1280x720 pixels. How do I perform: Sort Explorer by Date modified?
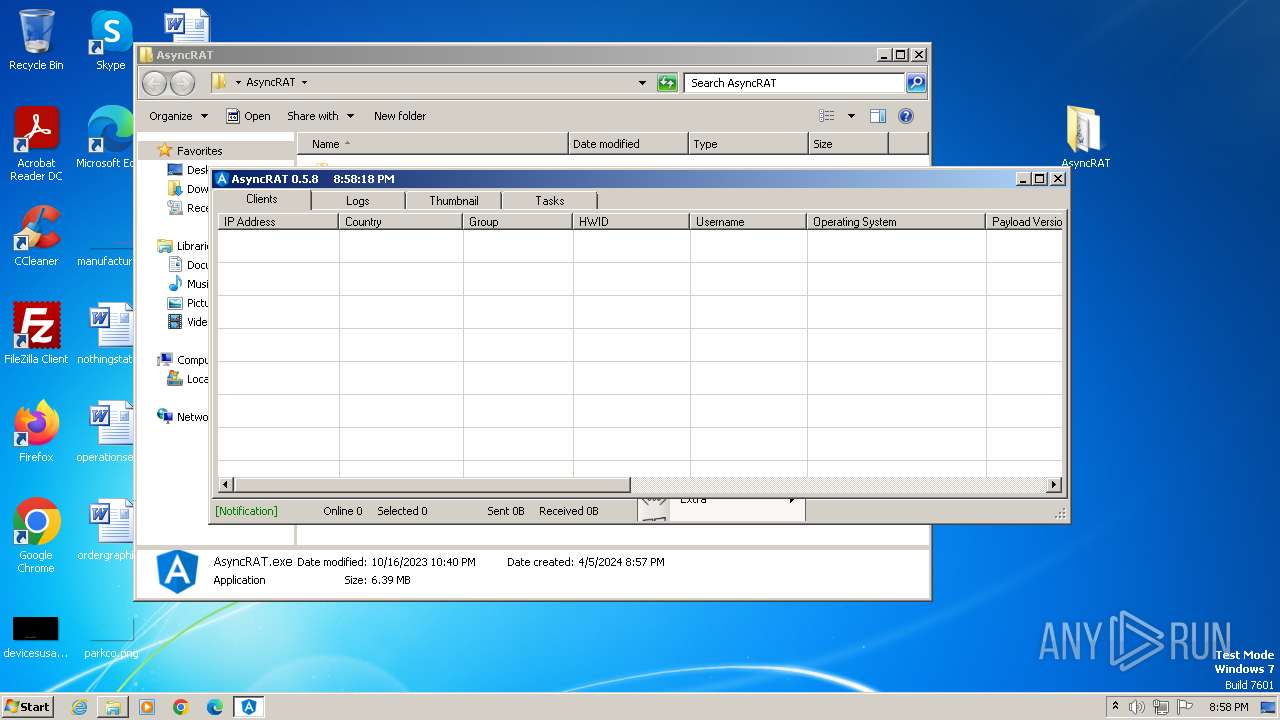click(x=628, y=144)
